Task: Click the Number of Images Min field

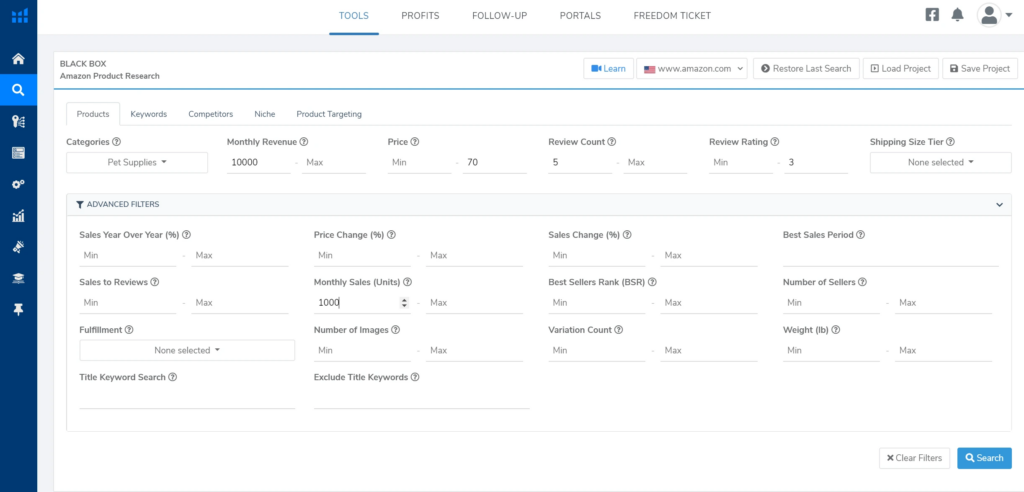Action: (362, 350)
